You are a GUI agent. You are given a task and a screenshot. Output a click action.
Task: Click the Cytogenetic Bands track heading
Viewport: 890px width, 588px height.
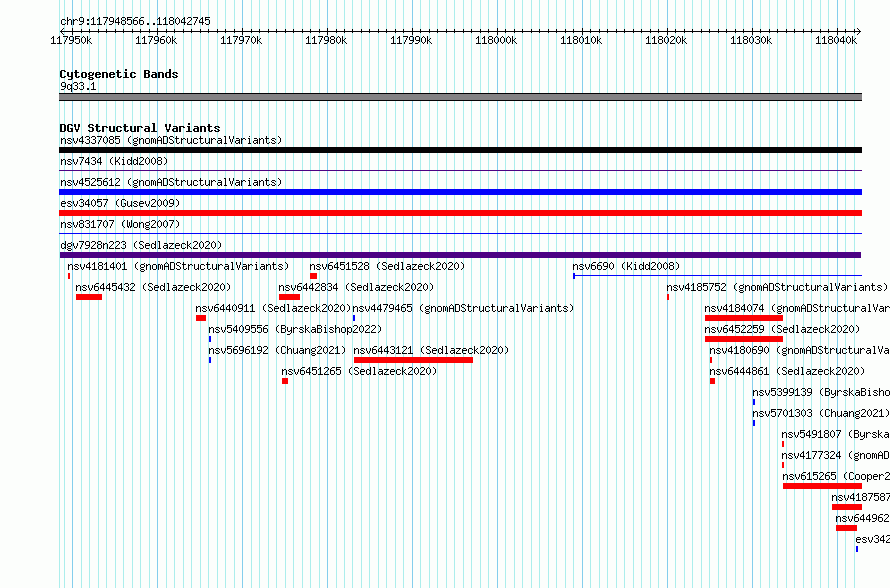[x=119, y=74]
